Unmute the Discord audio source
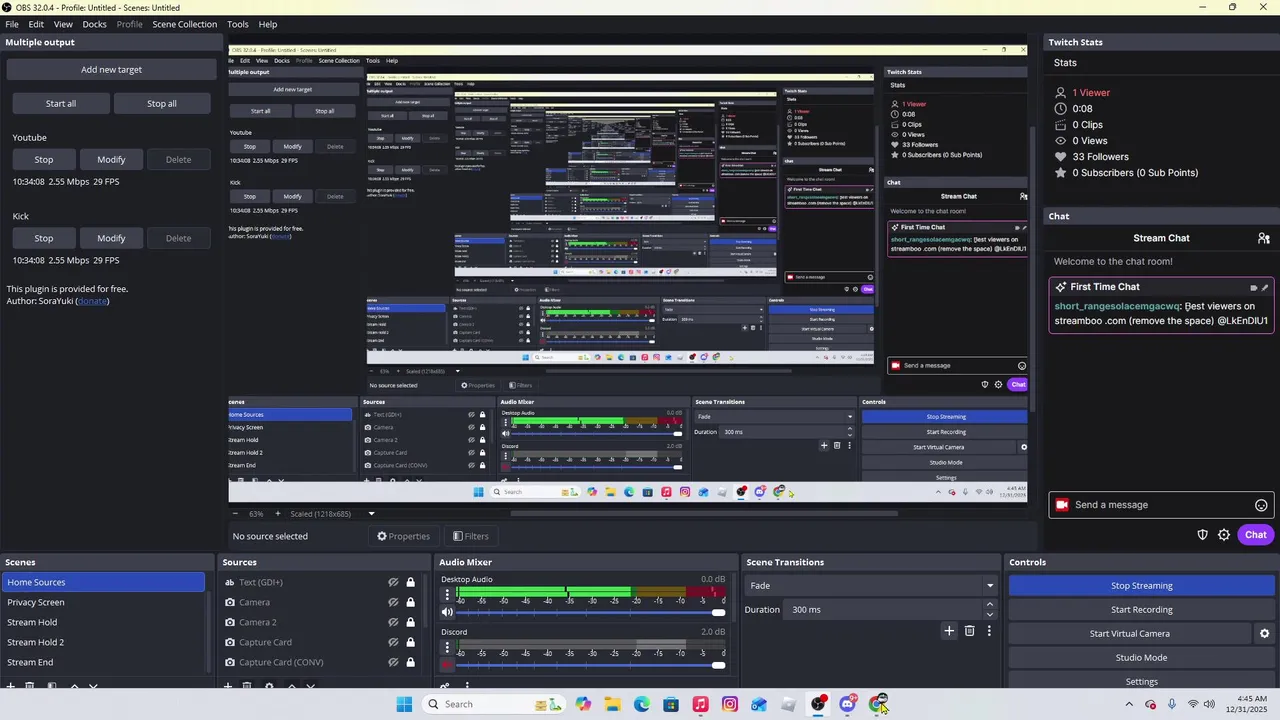1280x720 pixels. click(x=448, y=665)
